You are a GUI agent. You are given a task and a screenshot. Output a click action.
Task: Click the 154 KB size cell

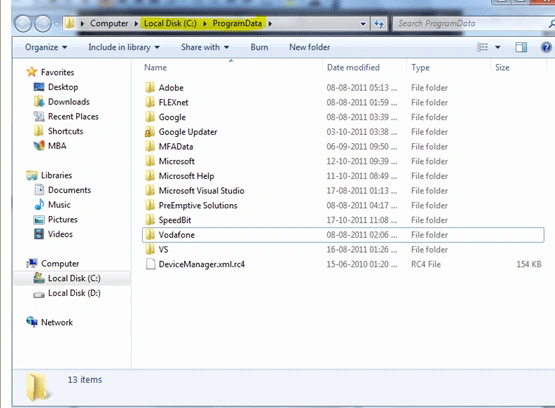click(529, 264)
